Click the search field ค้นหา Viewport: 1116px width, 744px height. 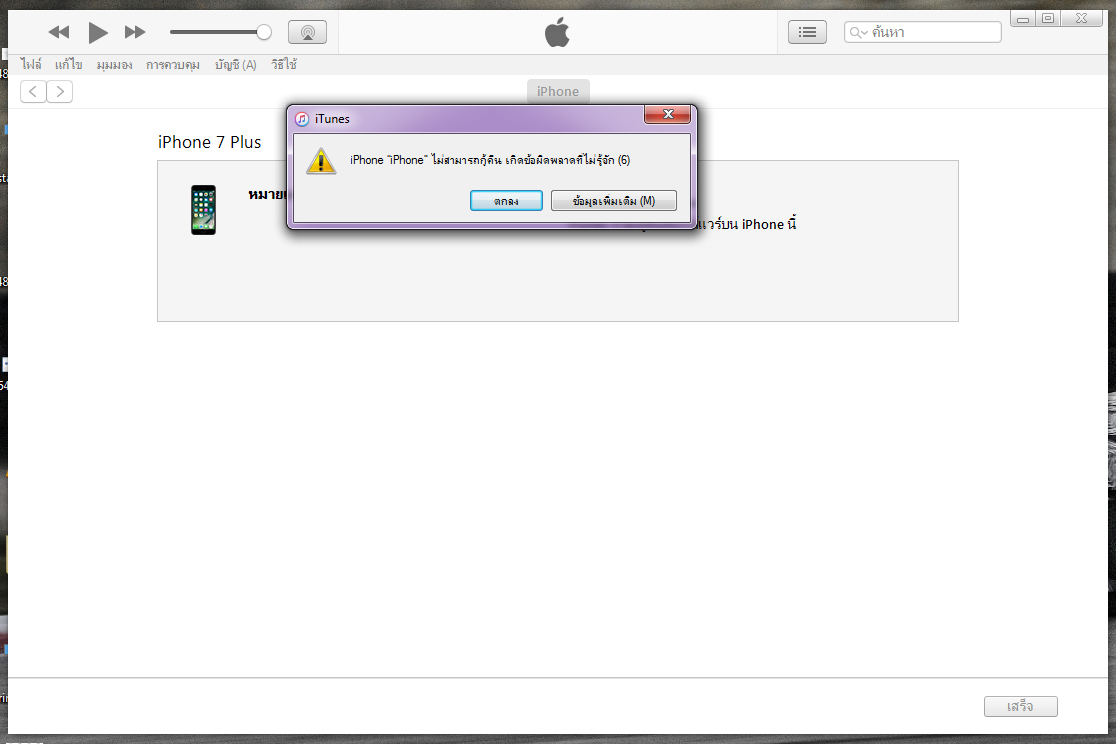922,32
